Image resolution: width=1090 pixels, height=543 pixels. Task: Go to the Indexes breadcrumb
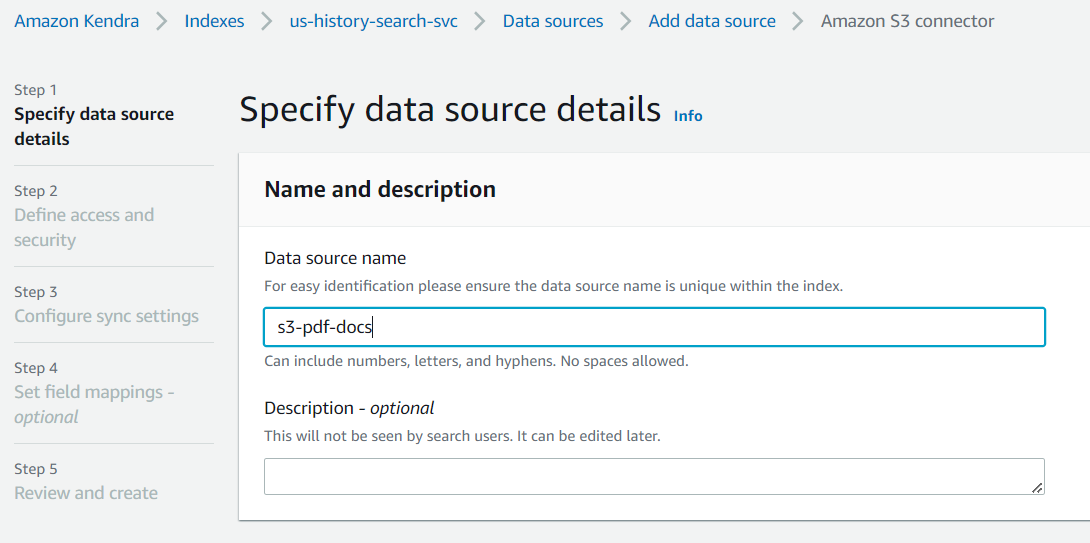click(x=214, y=22)
